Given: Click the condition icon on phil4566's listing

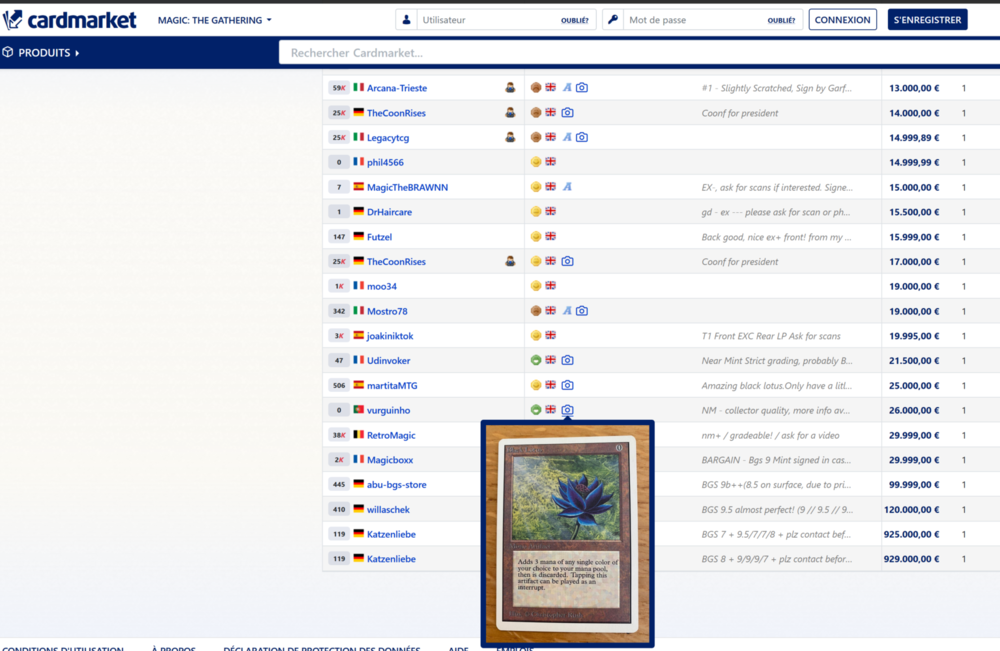Looking at the screenshot, I should 538,161.
